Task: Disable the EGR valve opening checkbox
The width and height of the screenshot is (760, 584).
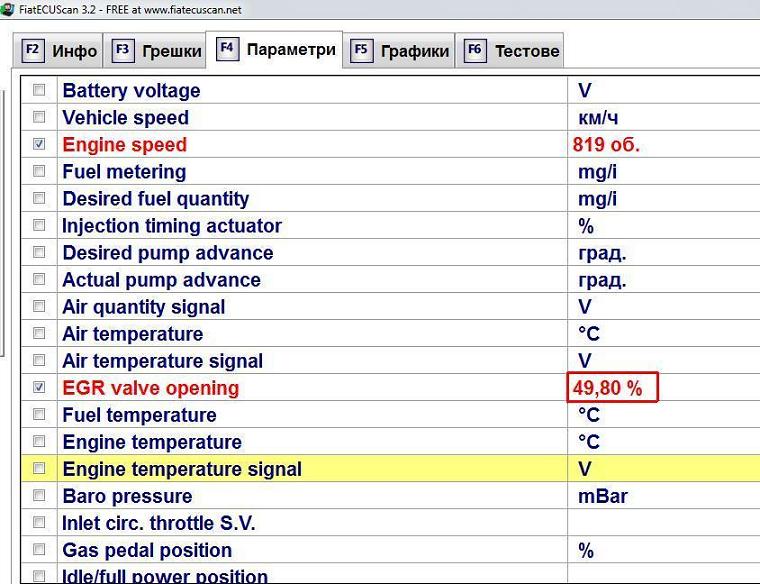Action: [39, 387]
